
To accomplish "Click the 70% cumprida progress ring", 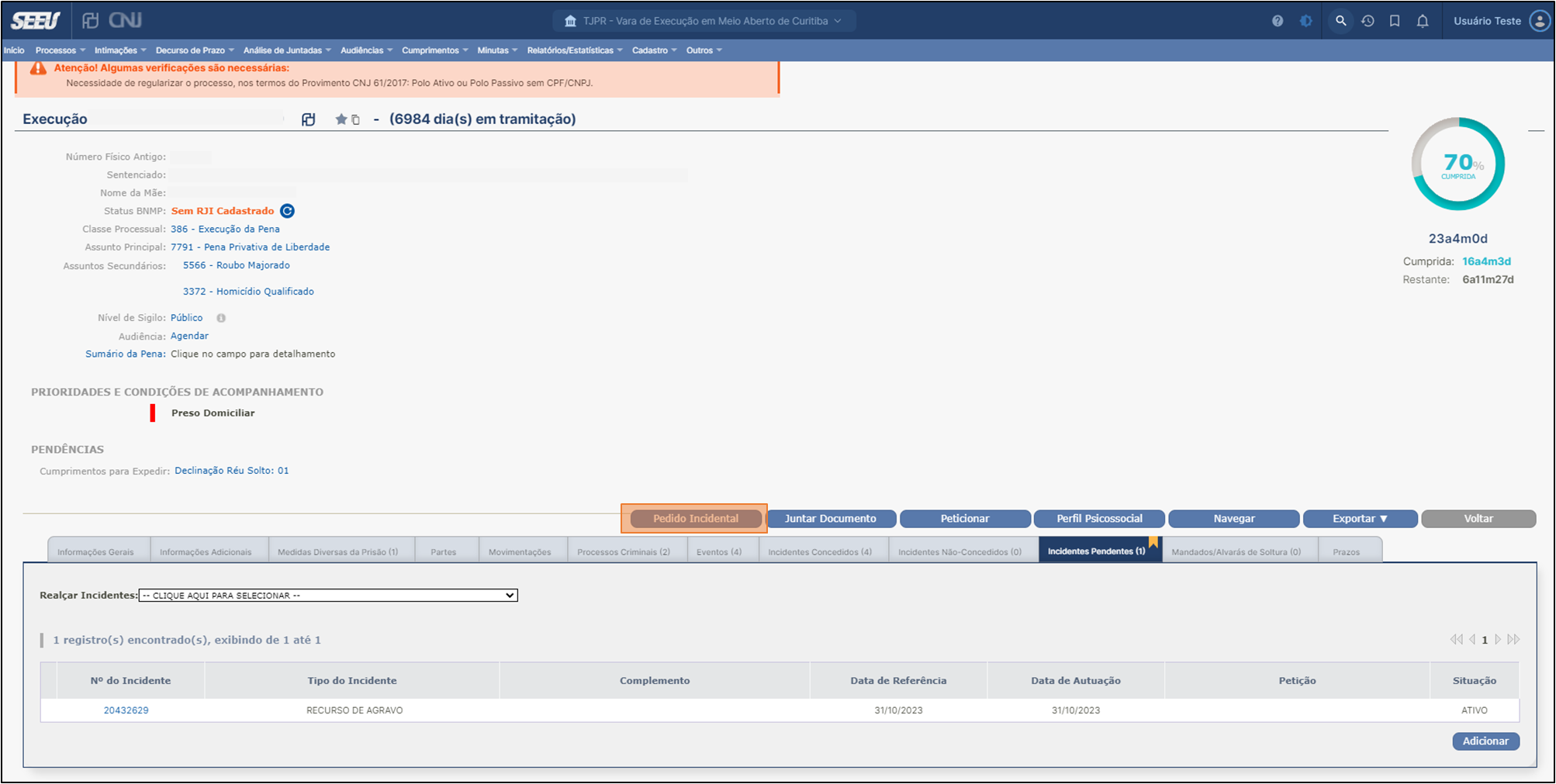I will pos(1458,164).
